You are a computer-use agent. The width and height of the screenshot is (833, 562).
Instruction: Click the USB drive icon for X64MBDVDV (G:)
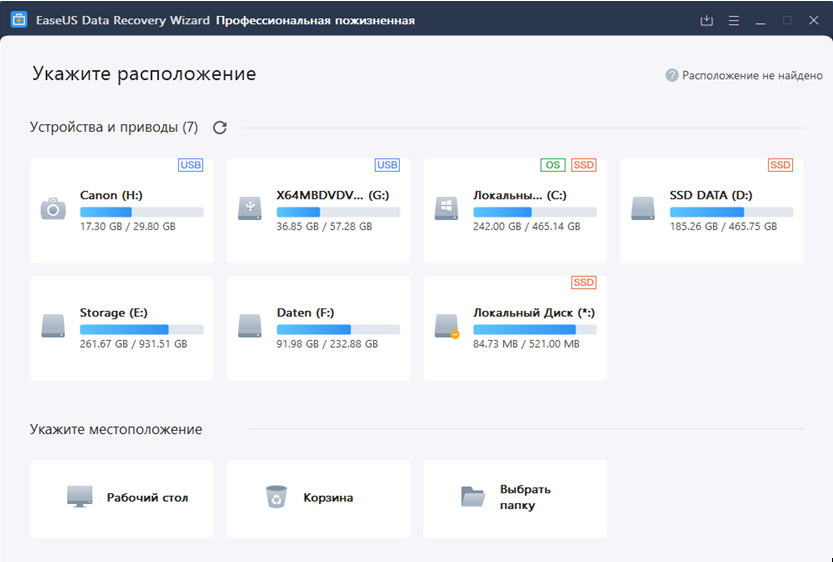tap(250, 209)
